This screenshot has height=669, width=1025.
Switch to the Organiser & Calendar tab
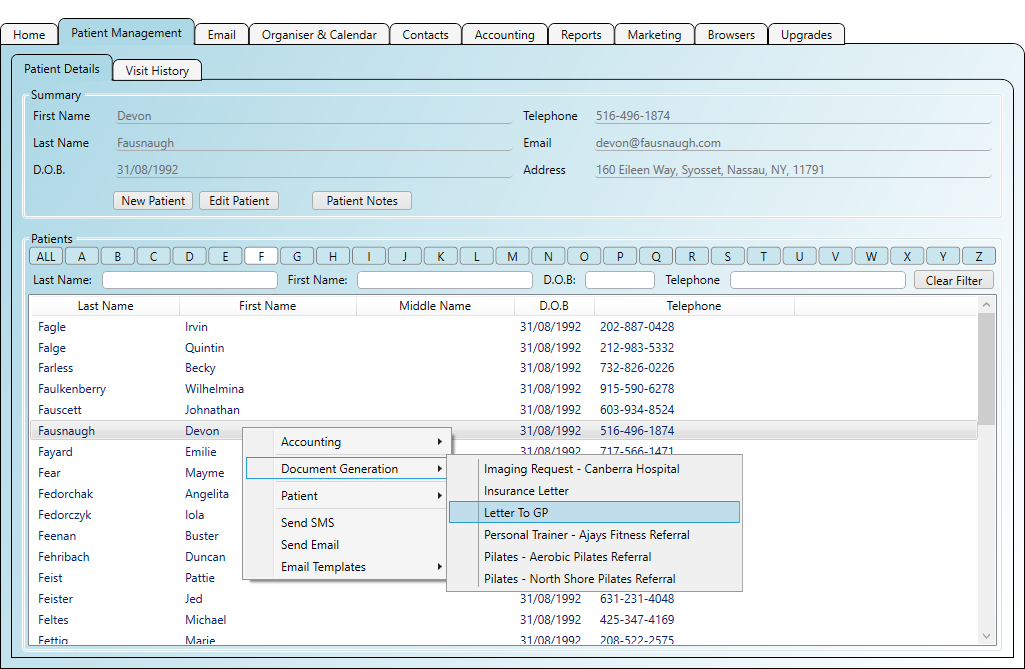[x=319, y=33]
